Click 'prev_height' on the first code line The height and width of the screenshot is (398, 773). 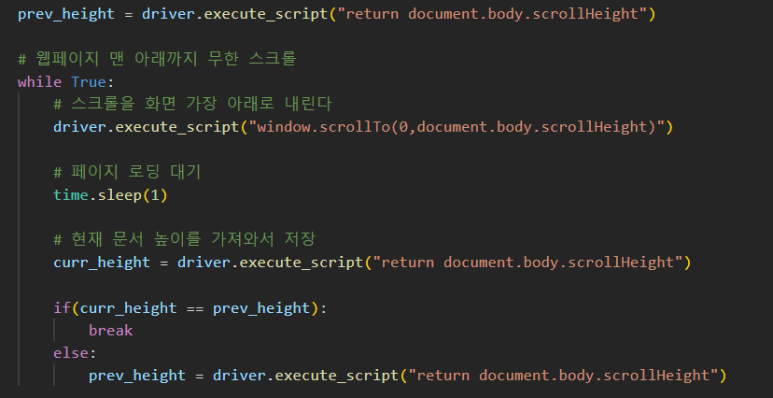tap(66, 14)
